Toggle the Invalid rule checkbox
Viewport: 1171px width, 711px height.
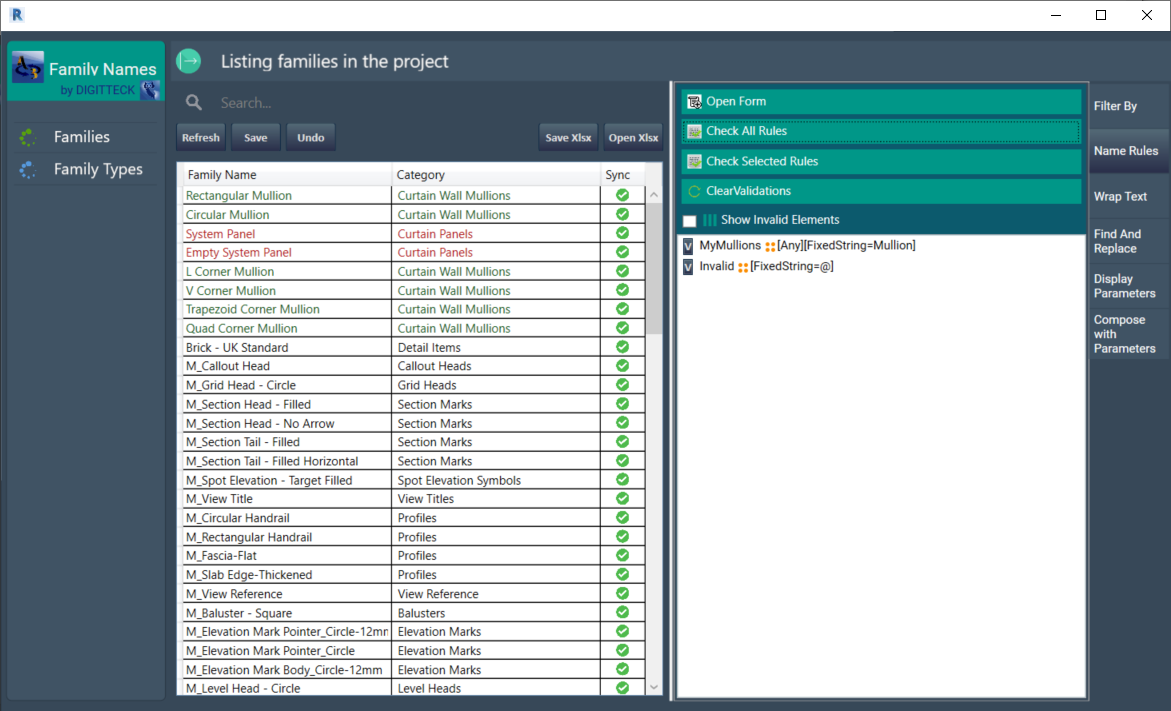[x=688, y=266]
